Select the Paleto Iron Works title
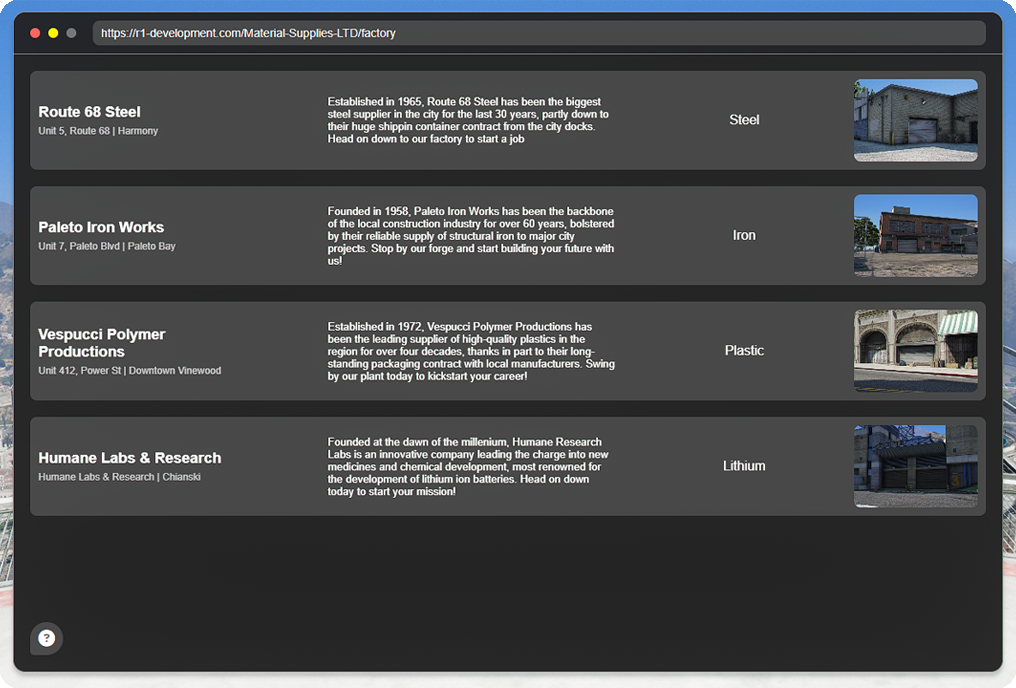Image resolution: width=1016 pixels, height=688 pixels. (101, 227)
